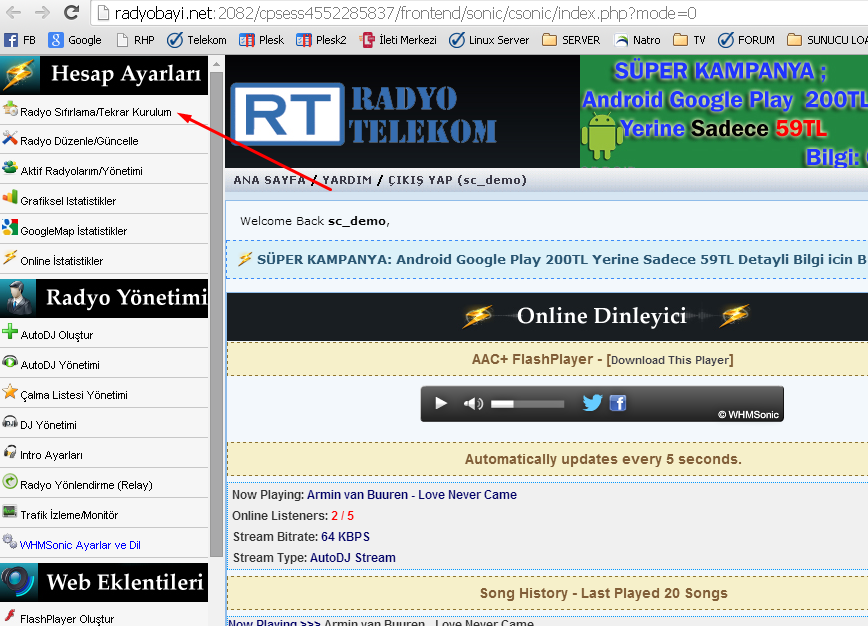Open FlashPlayer Oluştur link
This screenshot has width=868, height=626.
[67, 619]
